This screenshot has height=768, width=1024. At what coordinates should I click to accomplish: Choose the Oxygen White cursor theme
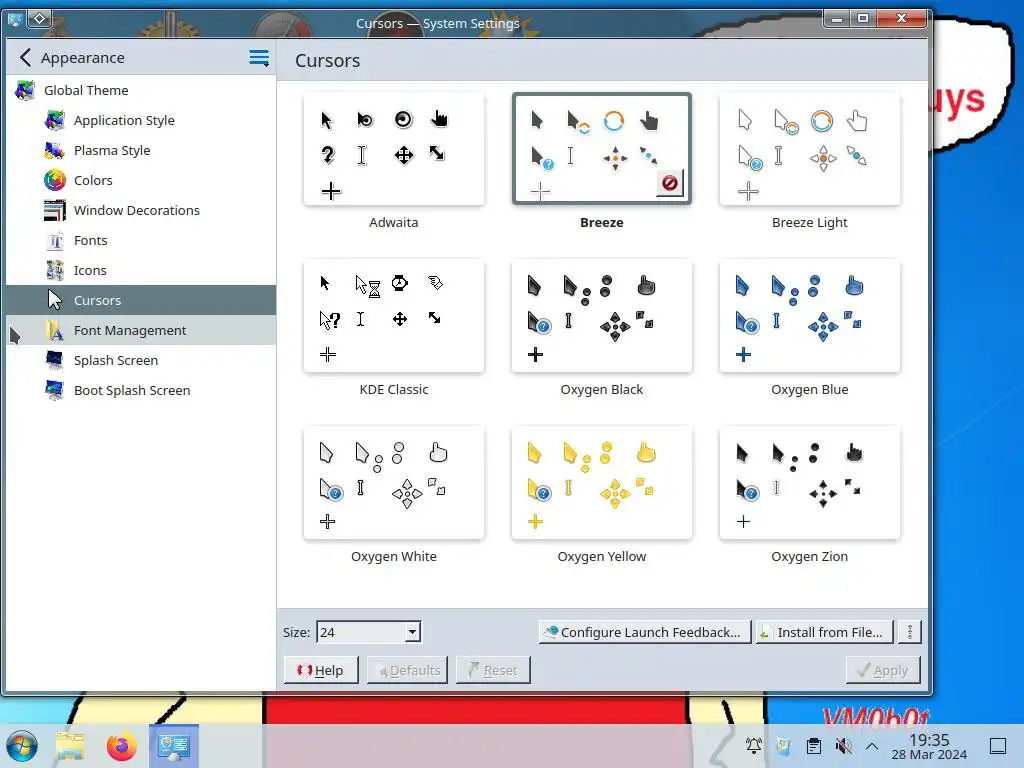(394, 483)
